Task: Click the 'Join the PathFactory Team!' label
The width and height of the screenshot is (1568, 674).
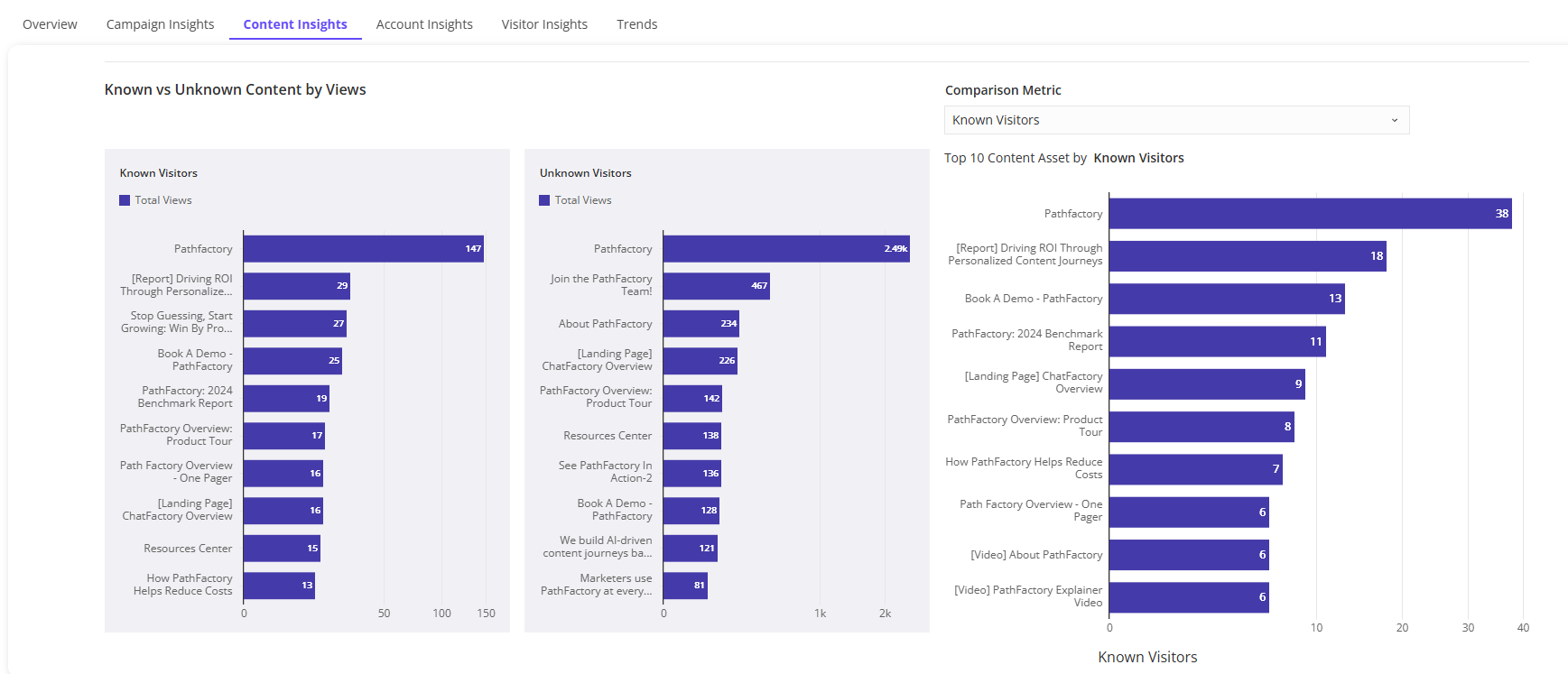Action: click(x=601, y=285)
